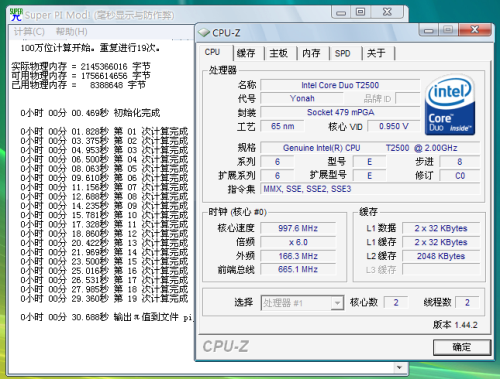Click the 第 19 次计算完成 line in Super PI
Image resolution: width=500 pixels, height=379 pixels.
(104, 299)
